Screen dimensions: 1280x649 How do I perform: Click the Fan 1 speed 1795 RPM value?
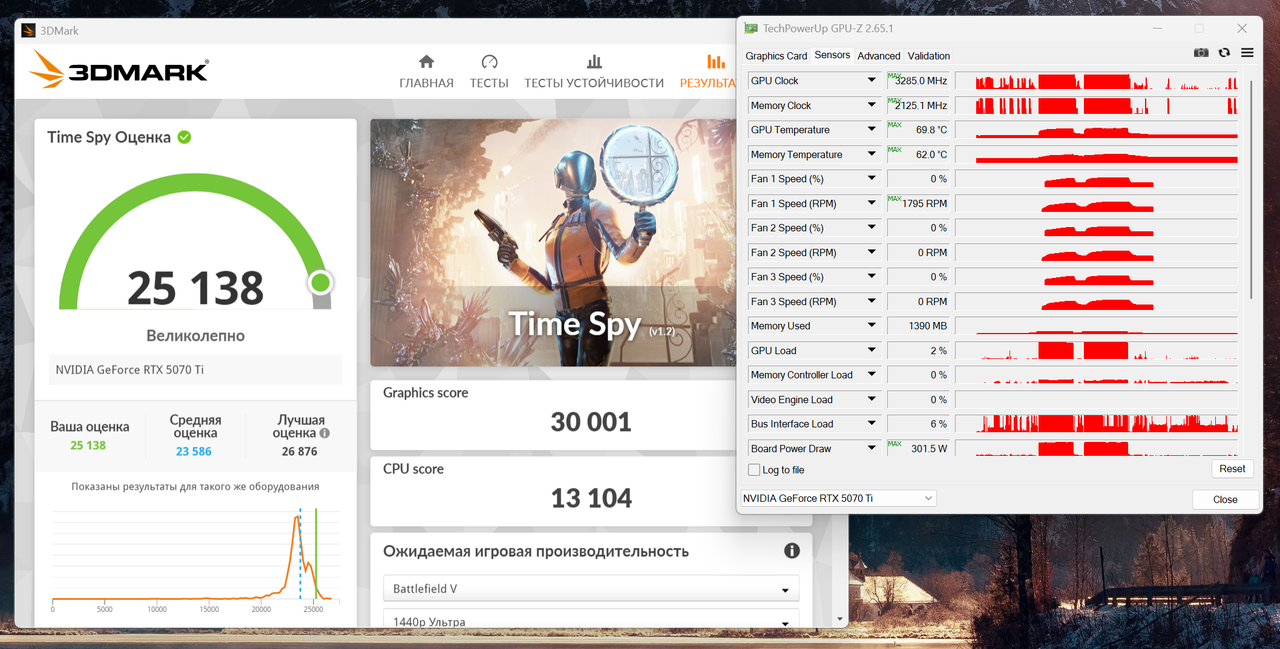[x=918, y=203]
